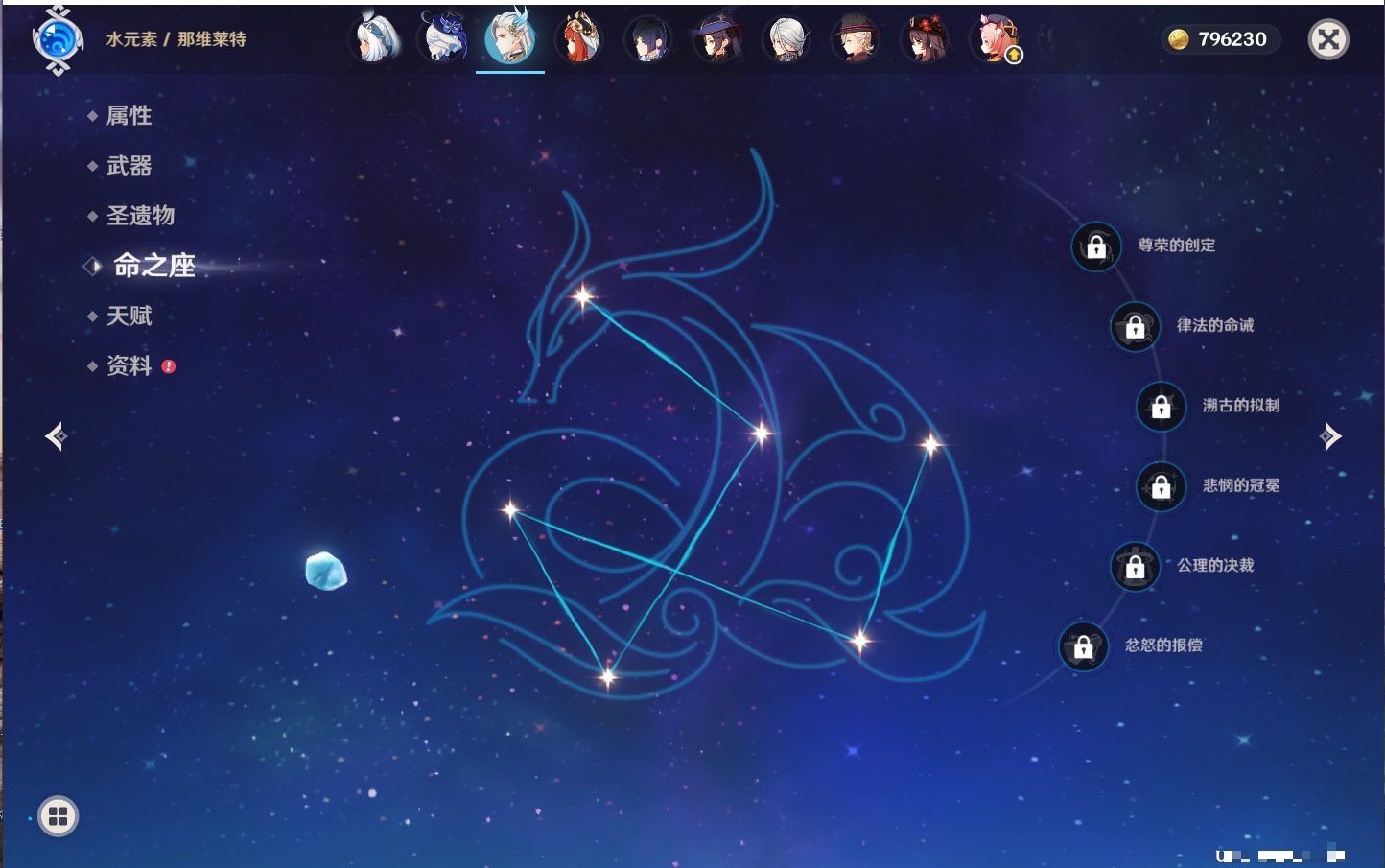The height and width of the screenshot is (868, 1385).
Task: Open the grid menu button at bottom-left
Action: point(59,816)
